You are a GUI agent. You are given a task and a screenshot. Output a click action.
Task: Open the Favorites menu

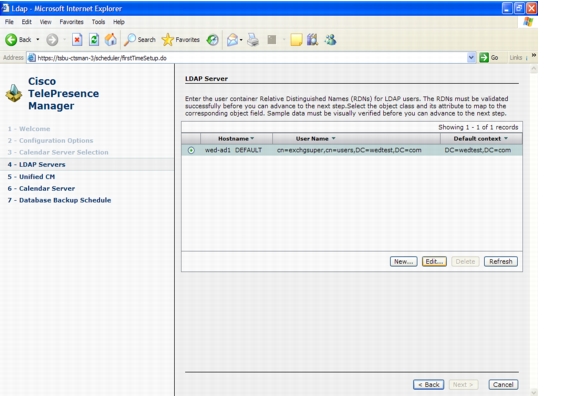[71, 22]
